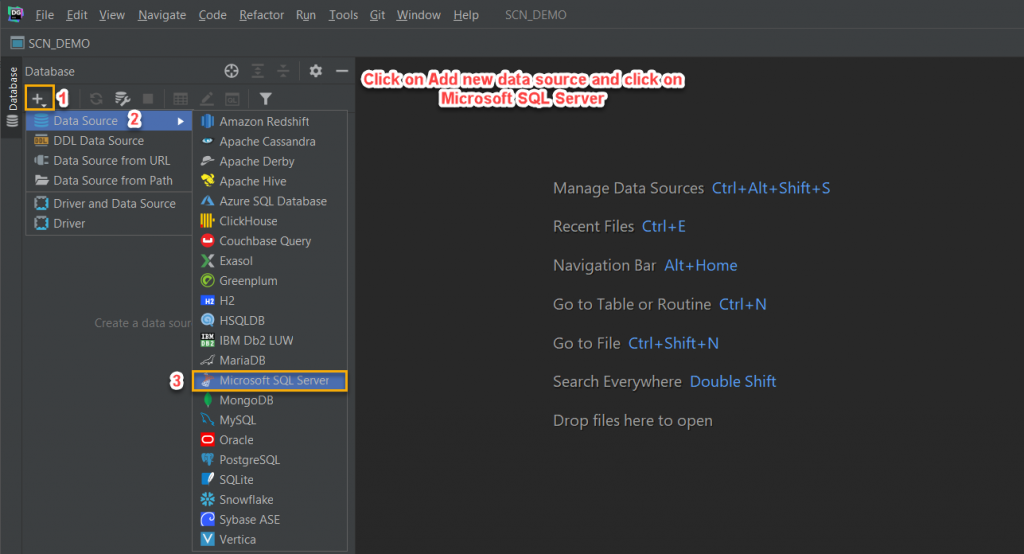This screenshot has width=1024, height=554.
Task: Click the locate crosshair icon in Database header
Action: (231, 71)
